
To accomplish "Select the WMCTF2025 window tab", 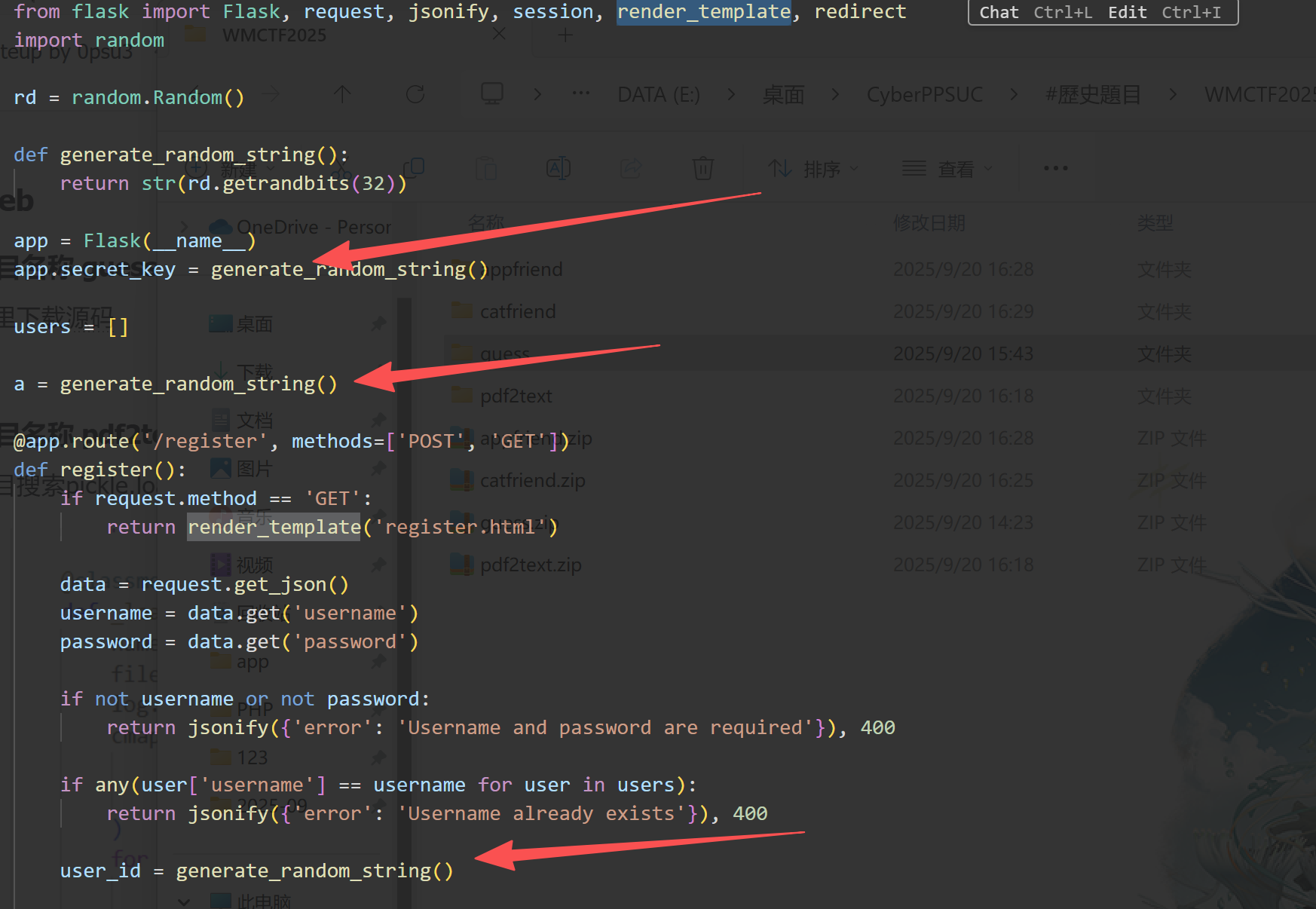I will click(x=274, y=35).
